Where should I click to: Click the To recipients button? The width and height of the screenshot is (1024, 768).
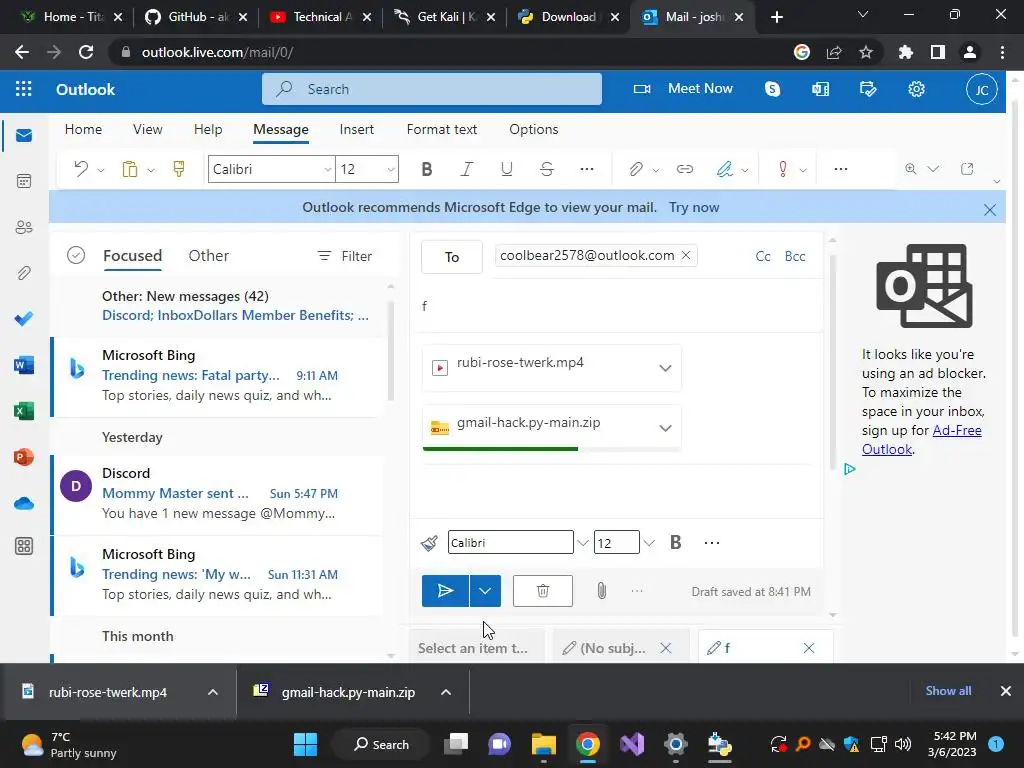(x=452, y=257)
